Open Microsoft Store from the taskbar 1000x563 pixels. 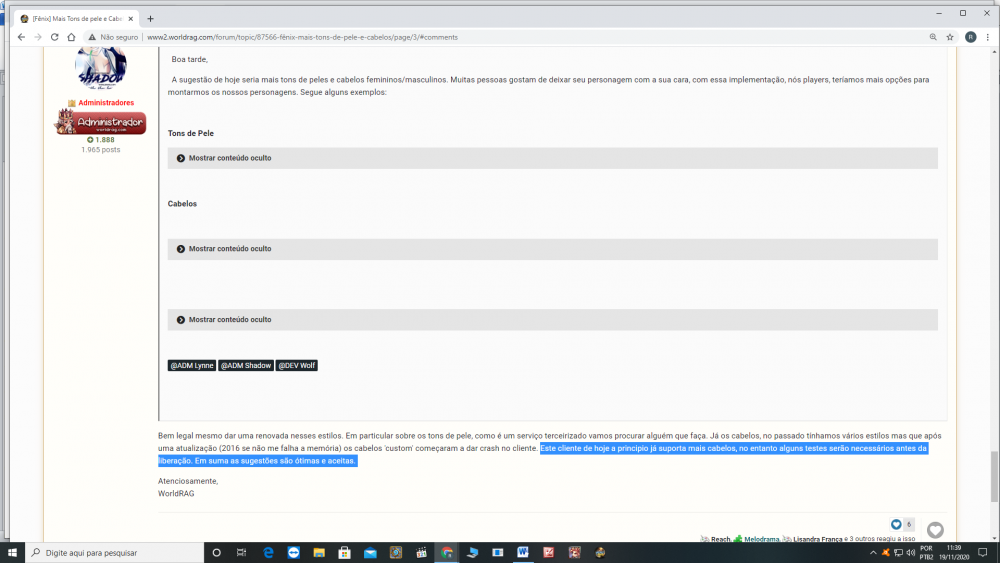[344, 552]
